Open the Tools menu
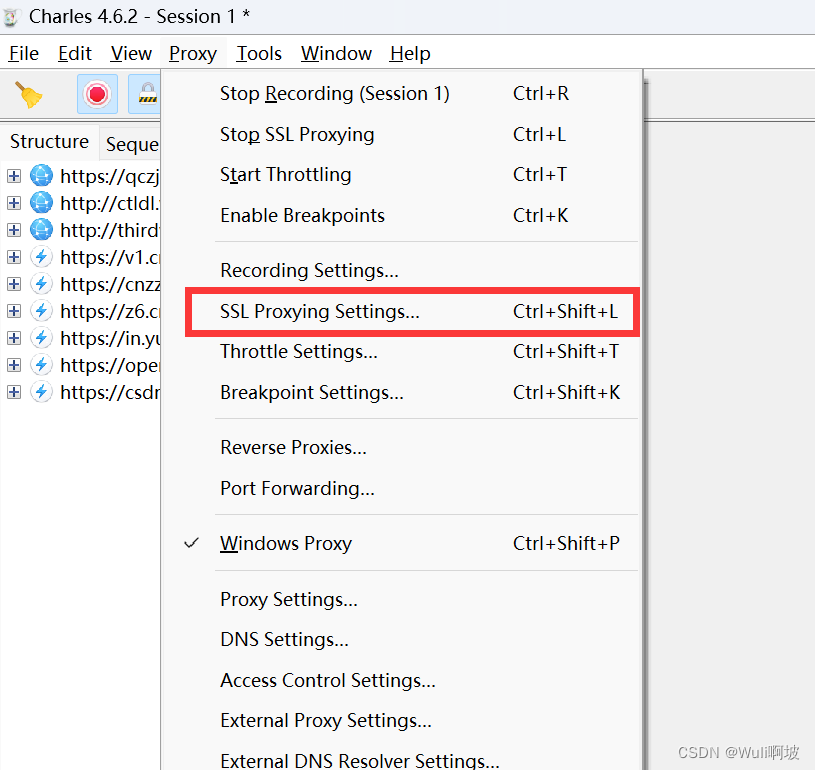This screenshot has height=770, width=815. pyautogui.click(x=259, y=54)
